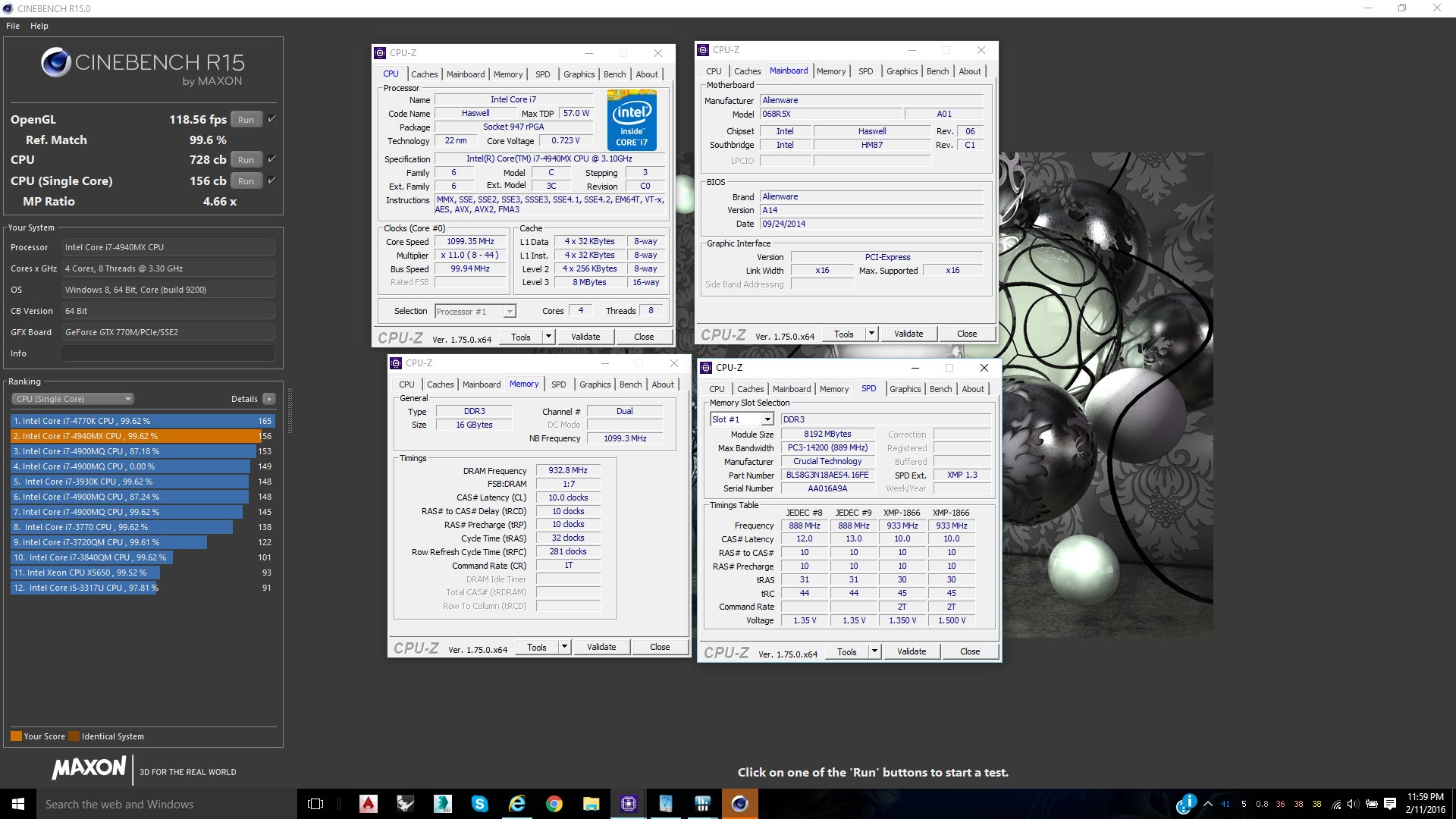Click Close in the SPD window
The width and height of the screenshot is (1456, 819).
[x=970, y=651]
